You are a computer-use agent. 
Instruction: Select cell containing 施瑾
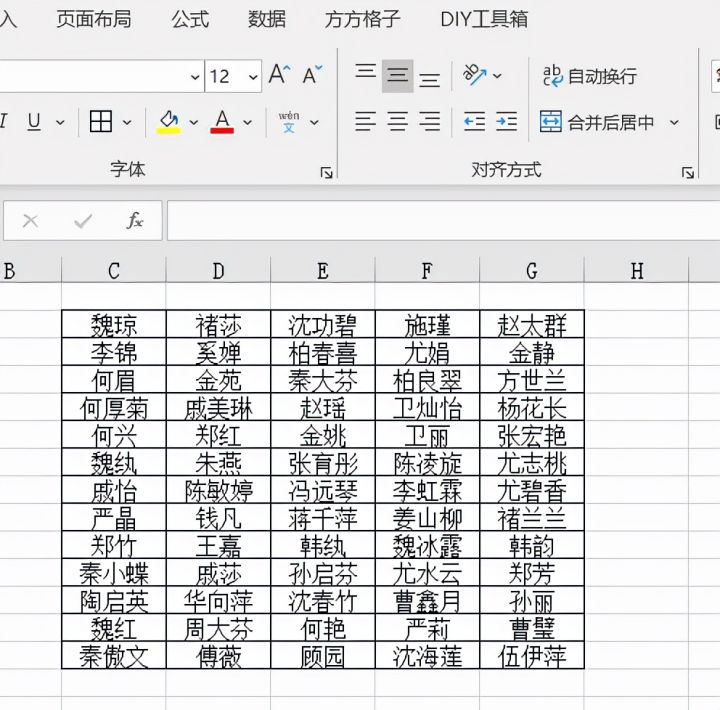click(x=427, y=324)
